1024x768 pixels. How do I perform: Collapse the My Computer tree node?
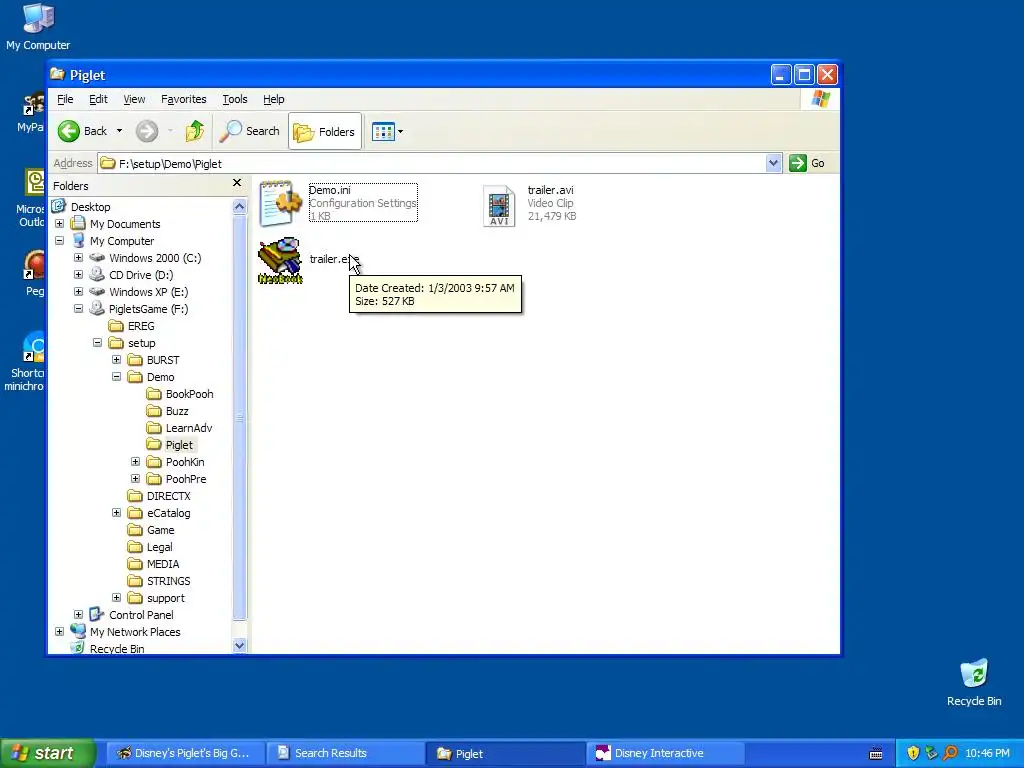(59, 241)
